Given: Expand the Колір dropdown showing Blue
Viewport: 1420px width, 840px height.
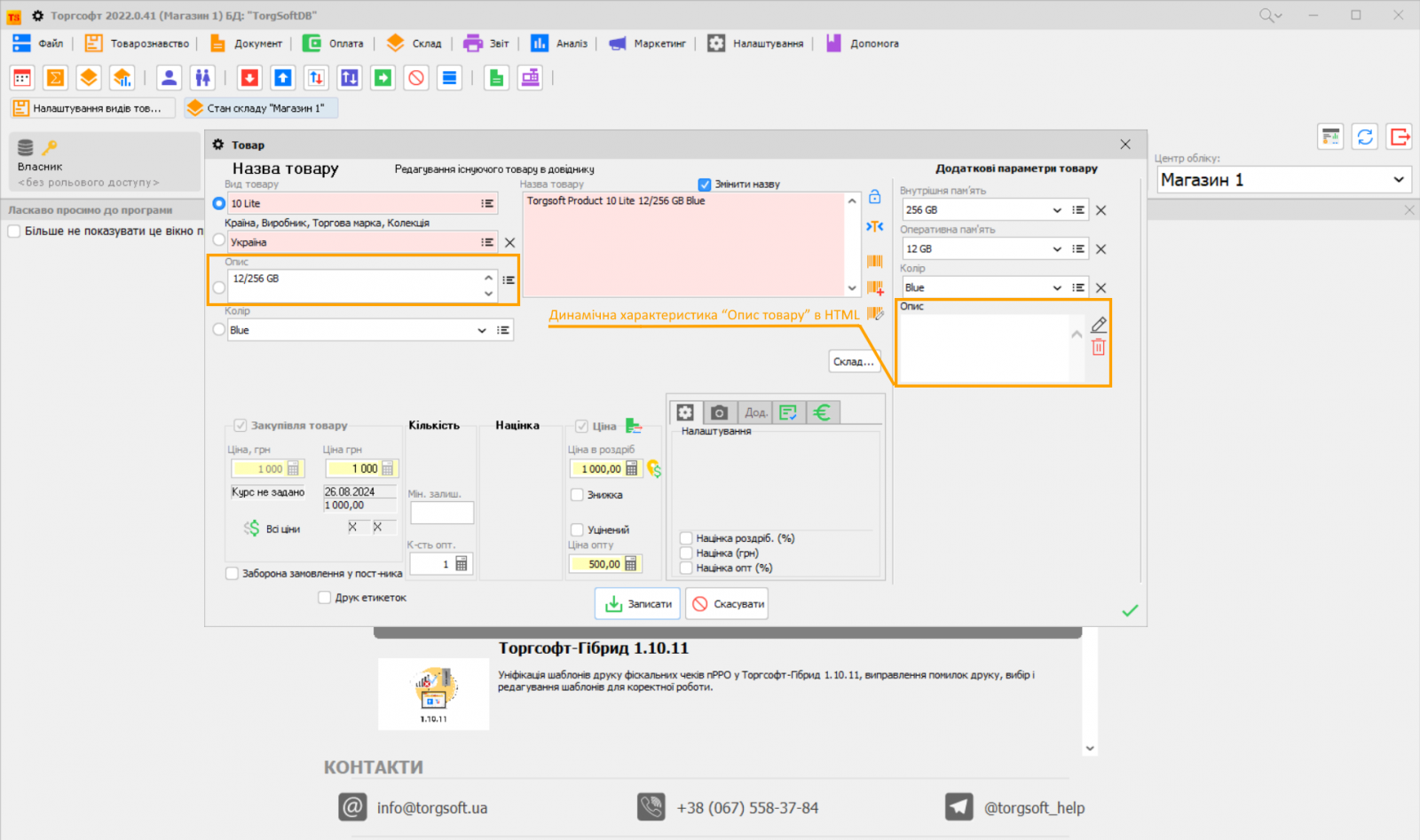Looking at the screenshot, I should (x=481, y=330).
